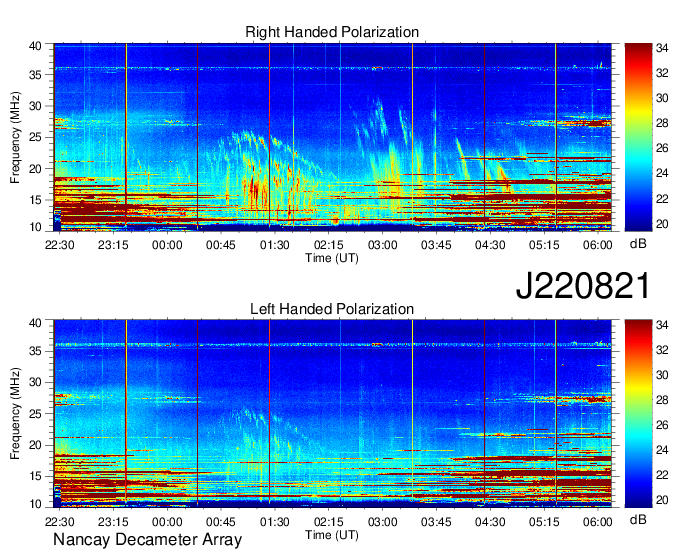
Task: Click the "Right Handed Polarization" plot title
Action: coord(332,32)
